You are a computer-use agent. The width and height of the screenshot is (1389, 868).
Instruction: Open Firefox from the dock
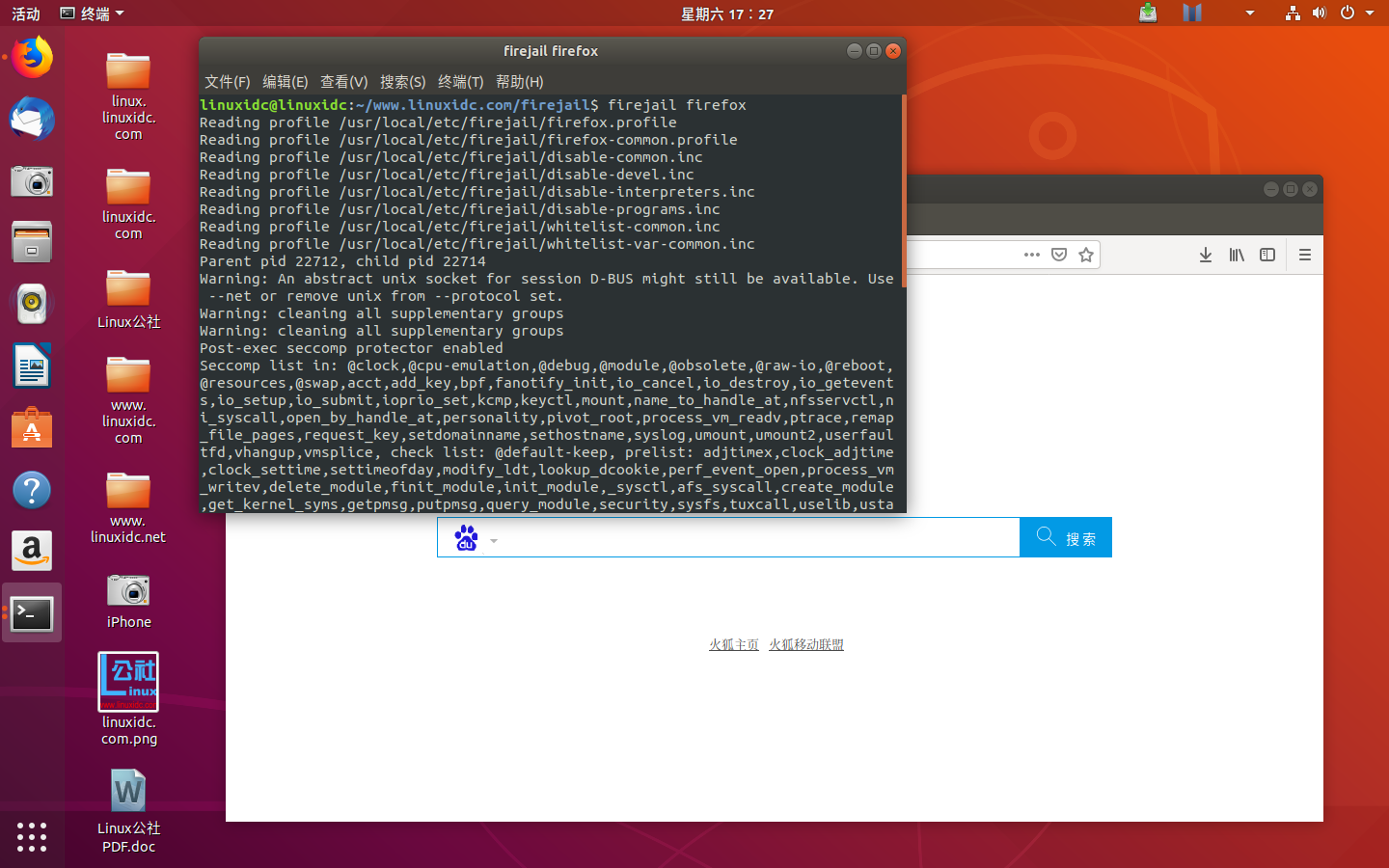click(x=32, y=58)
